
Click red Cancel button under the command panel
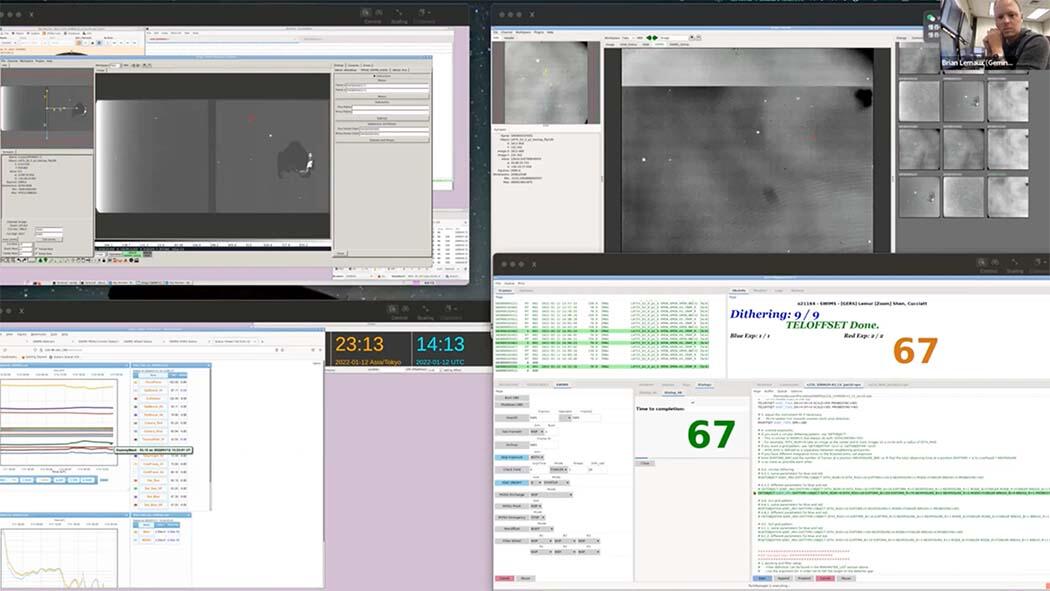pyautogui.click(x=504, y=578)
